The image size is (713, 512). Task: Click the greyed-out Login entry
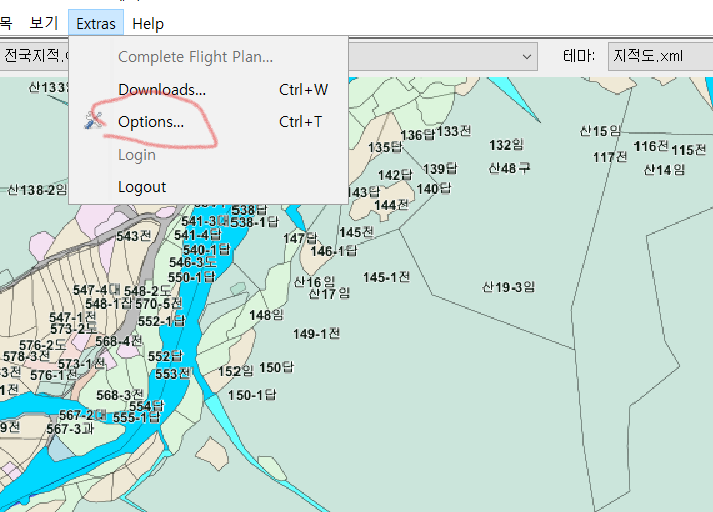(x=137, y=155)
